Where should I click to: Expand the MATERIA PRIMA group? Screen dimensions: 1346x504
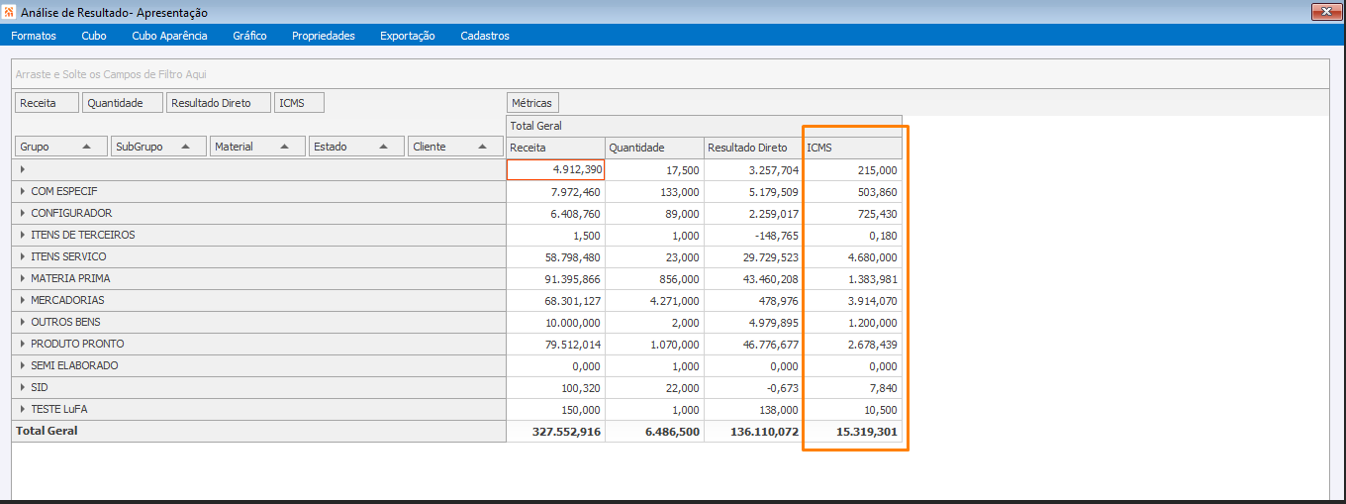tap(22, 278)
